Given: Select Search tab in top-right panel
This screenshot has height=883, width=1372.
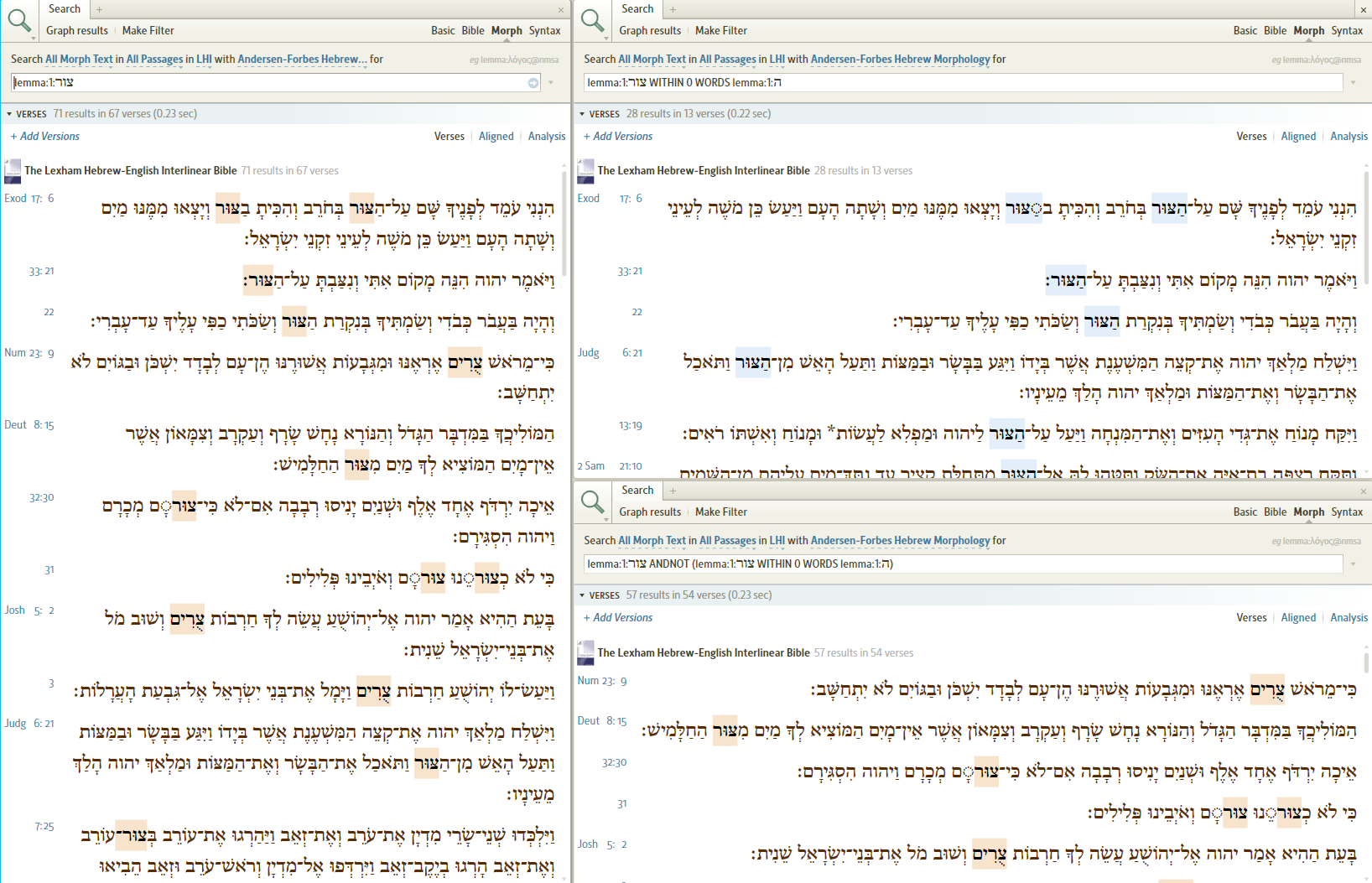Looking at the screenshot, I should point(637,9).
